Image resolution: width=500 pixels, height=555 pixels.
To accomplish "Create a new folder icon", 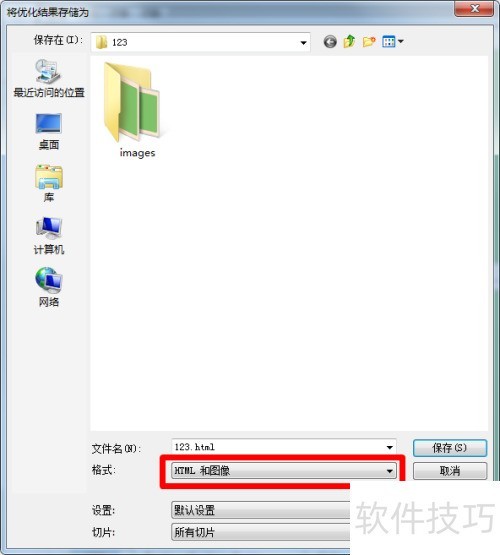I will pos(369,42).
